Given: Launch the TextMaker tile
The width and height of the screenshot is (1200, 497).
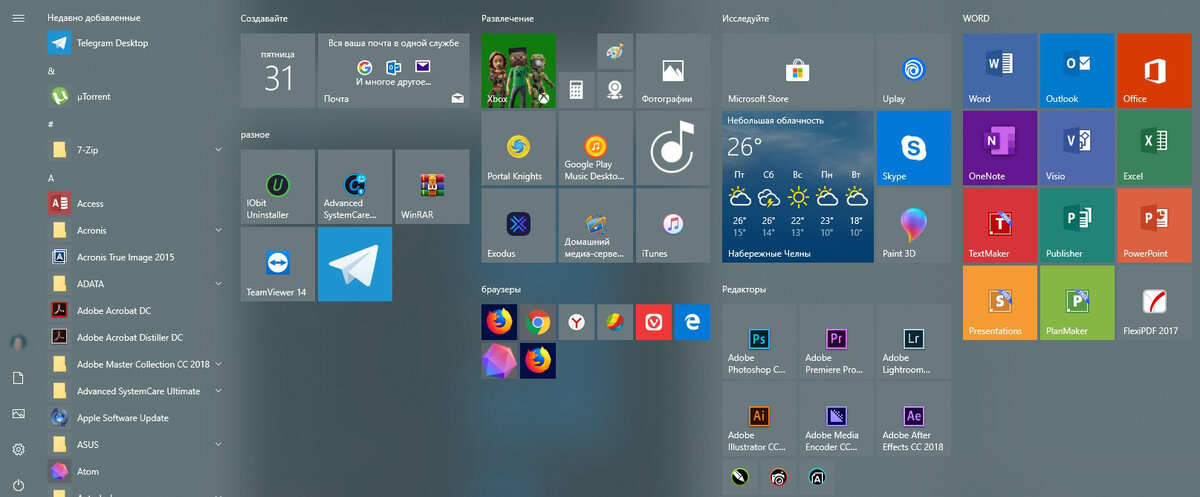Looking at the screenshot, I should [1000, 225].
